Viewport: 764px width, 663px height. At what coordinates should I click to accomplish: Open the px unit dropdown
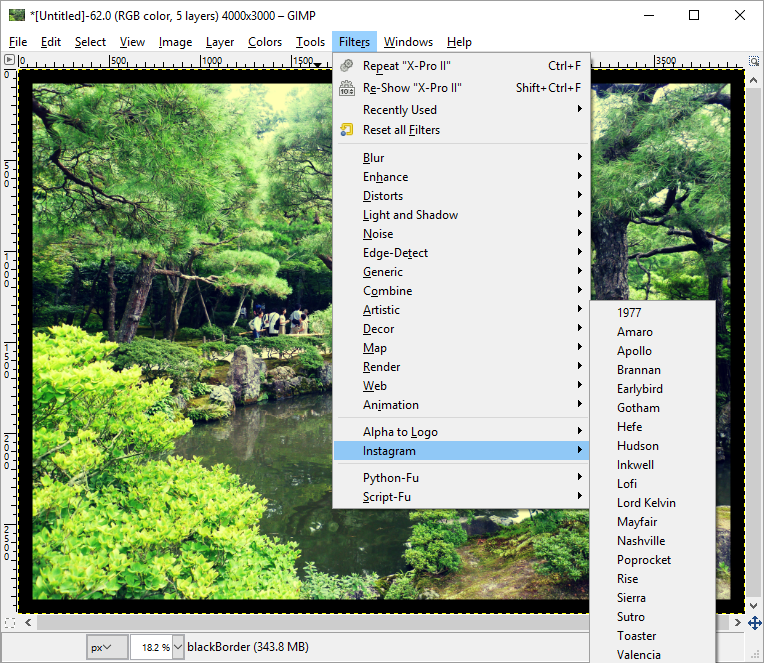[107, 647]
